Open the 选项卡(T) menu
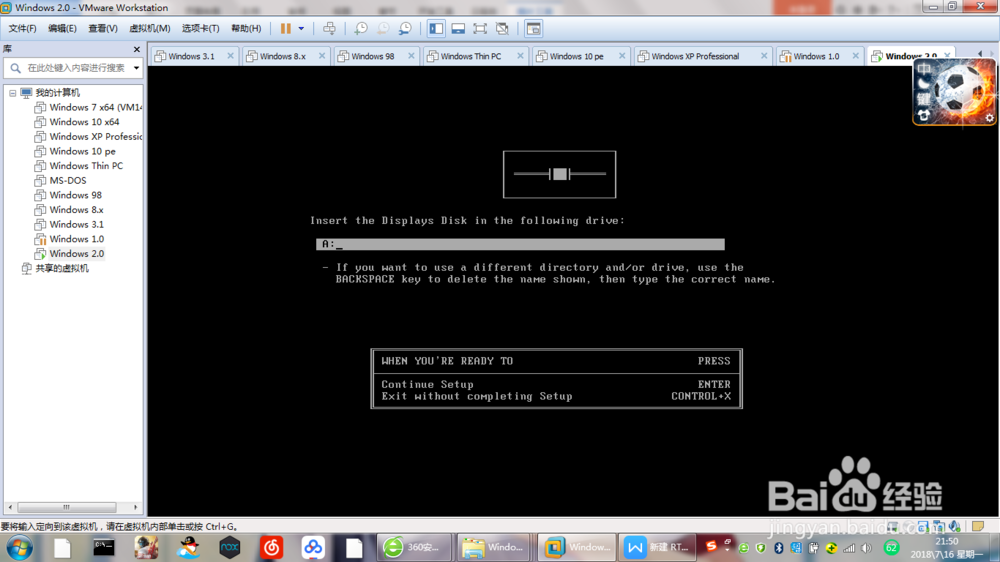 (200, 29)
